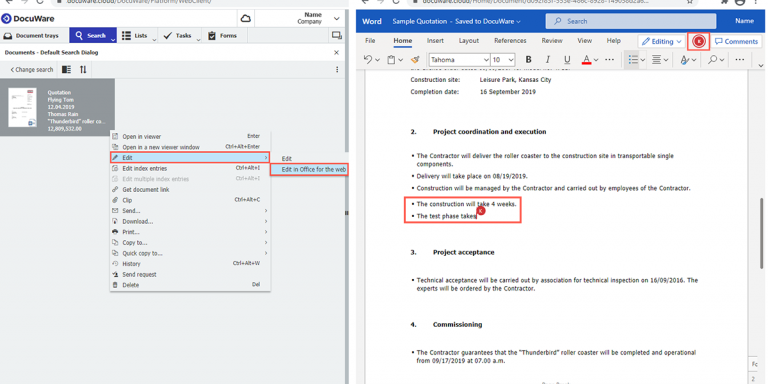Open the Print... submenu

click(190, 232)
